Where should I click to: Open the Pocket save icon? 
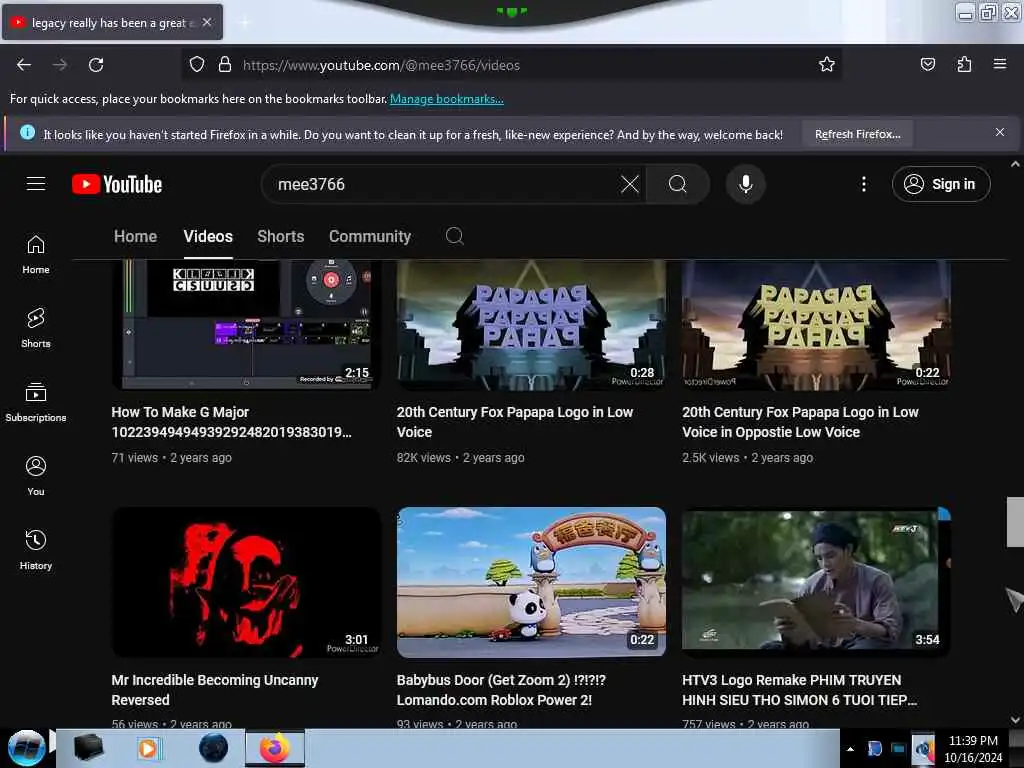927,64
